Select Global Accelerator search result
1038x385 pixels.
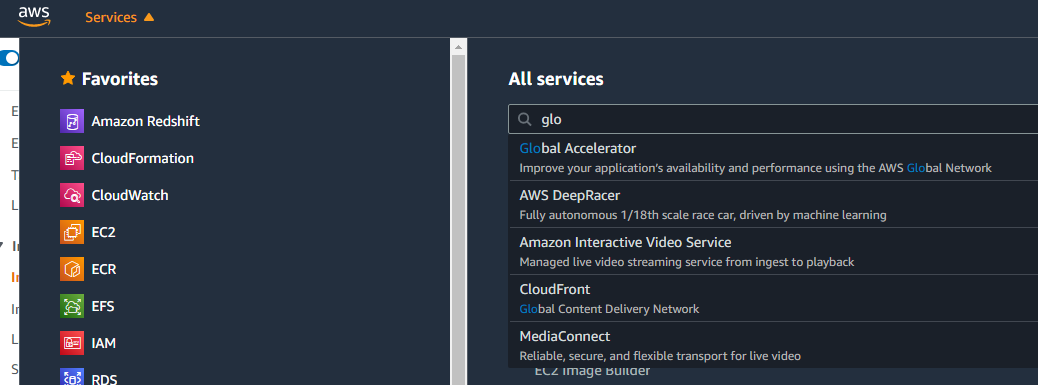[x=773, y=157]
